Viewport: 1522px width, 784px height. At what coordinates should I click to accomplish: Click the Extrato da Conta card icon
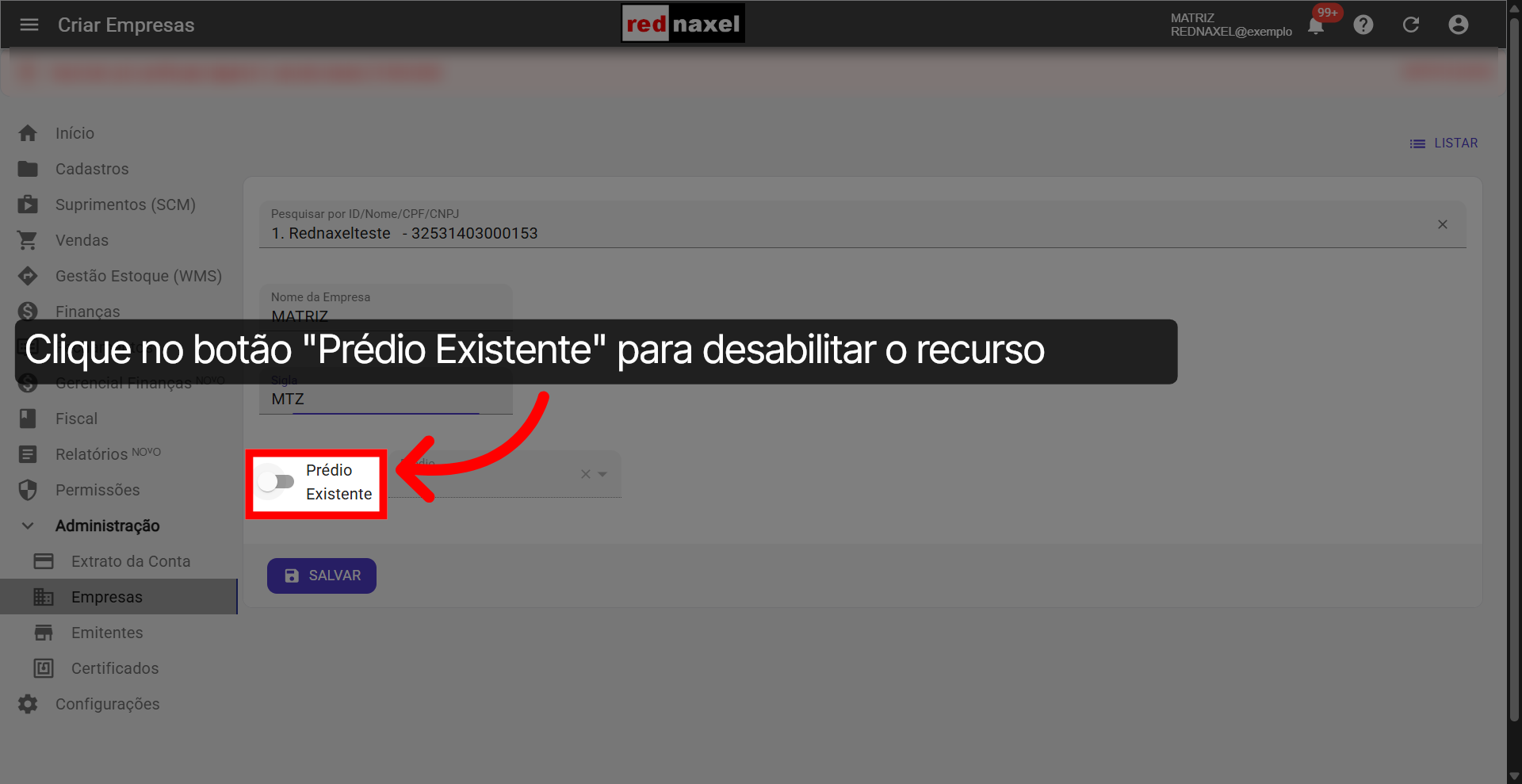pos(44,561)
